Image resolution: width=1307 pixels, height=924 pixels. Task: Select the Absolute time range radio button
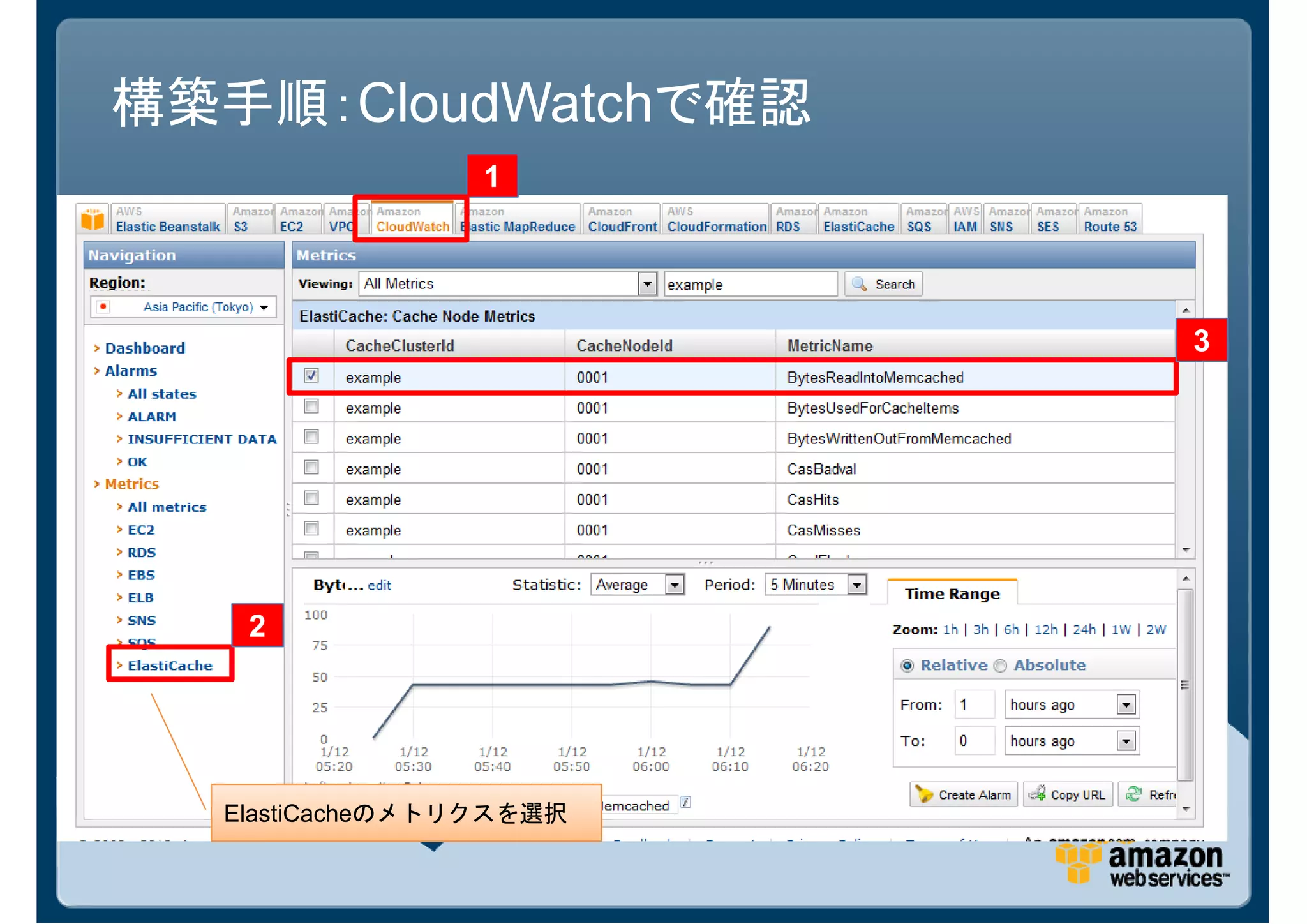[x=1001, y=666]
